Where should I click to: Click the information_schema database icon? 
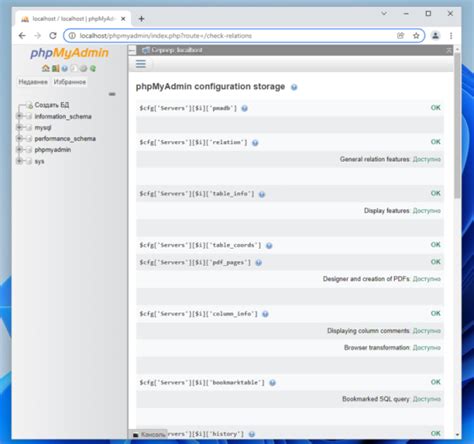[29, 116]
